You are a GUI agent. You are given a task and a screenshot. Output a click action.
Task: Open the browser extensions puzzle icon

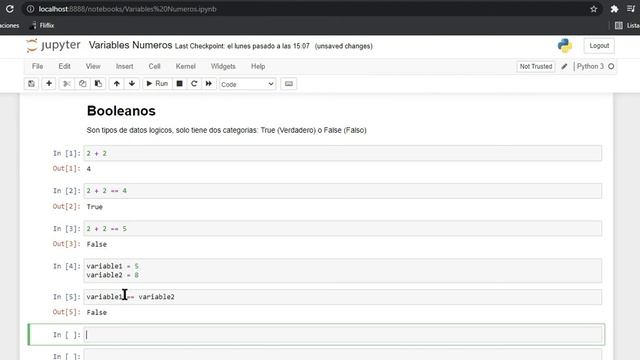click(x=614, y=9)
